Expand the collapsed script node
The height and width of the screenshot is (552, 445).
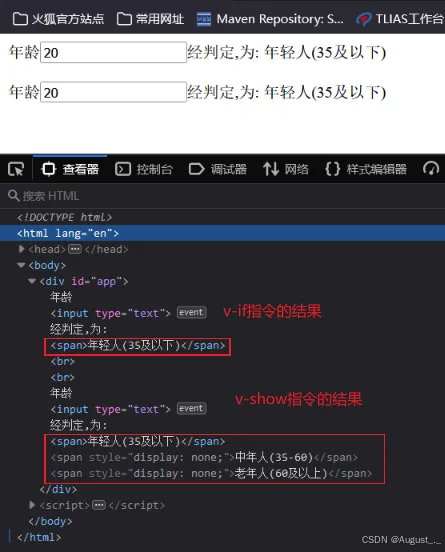pyautogui.click(x=32, y=505)
